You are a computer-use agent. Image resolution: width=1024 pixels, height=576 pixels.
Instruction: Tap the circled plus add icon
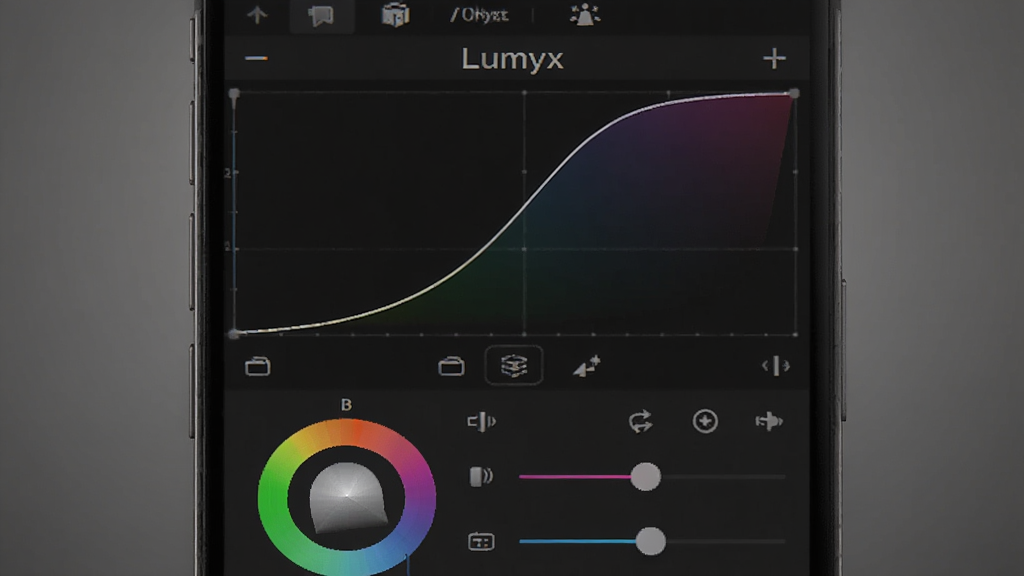[705, 421]
